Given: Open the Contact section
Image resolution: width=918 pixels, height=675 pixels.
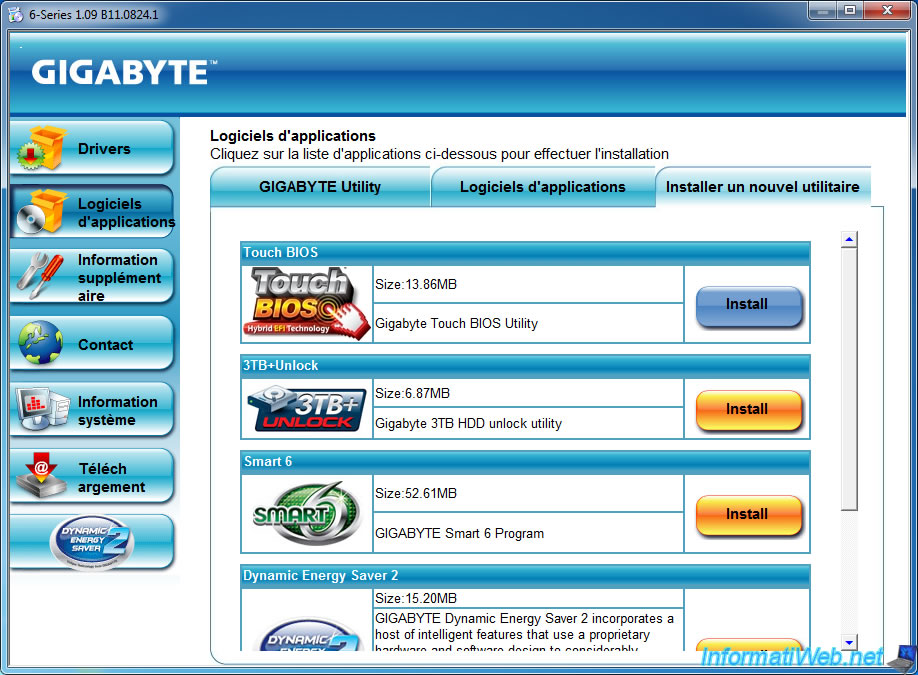Looking at the screenshot, I should (92, 344).
